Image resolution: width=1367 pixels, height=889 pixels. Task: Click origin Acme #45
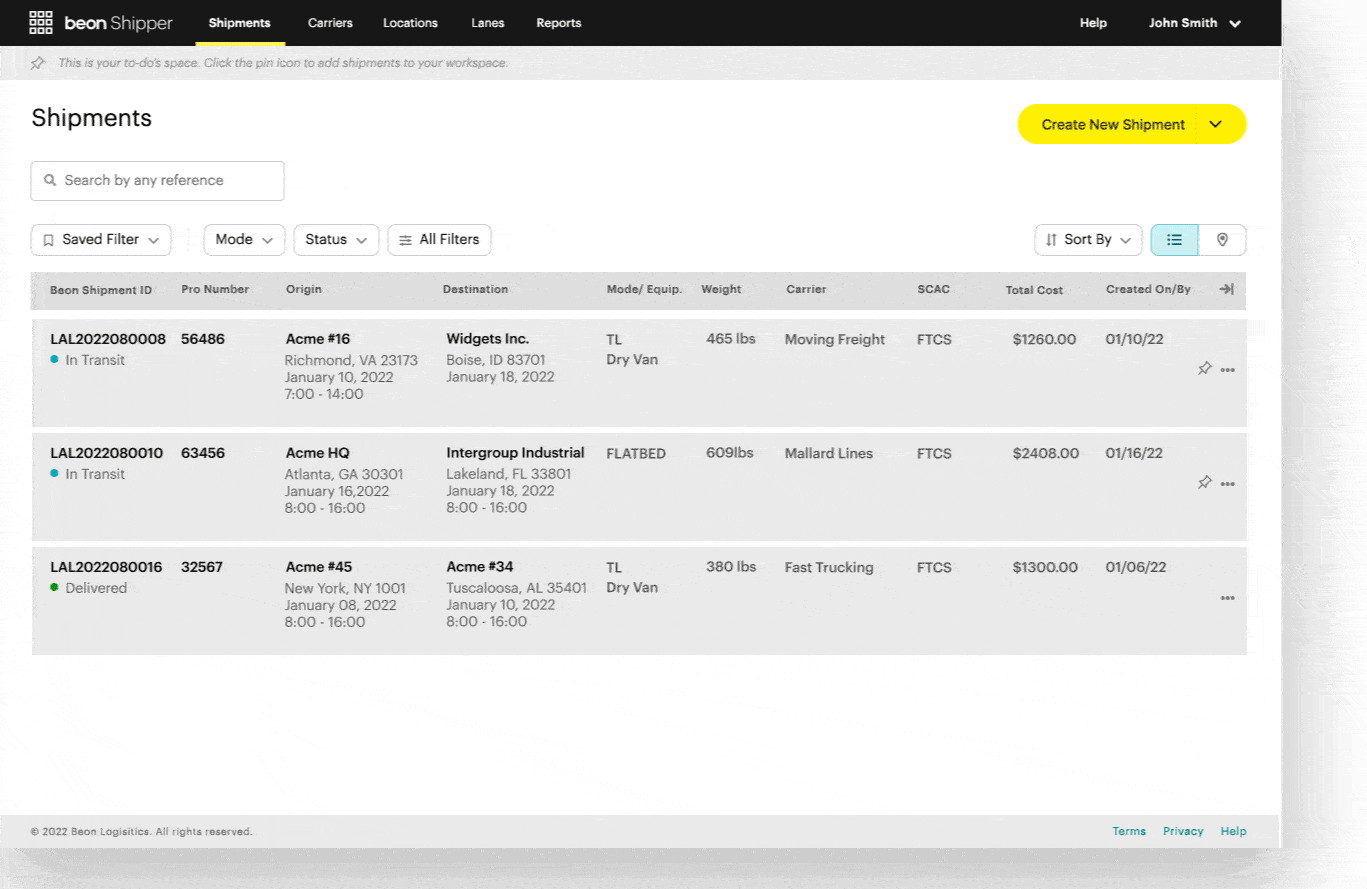click(319, 567)
